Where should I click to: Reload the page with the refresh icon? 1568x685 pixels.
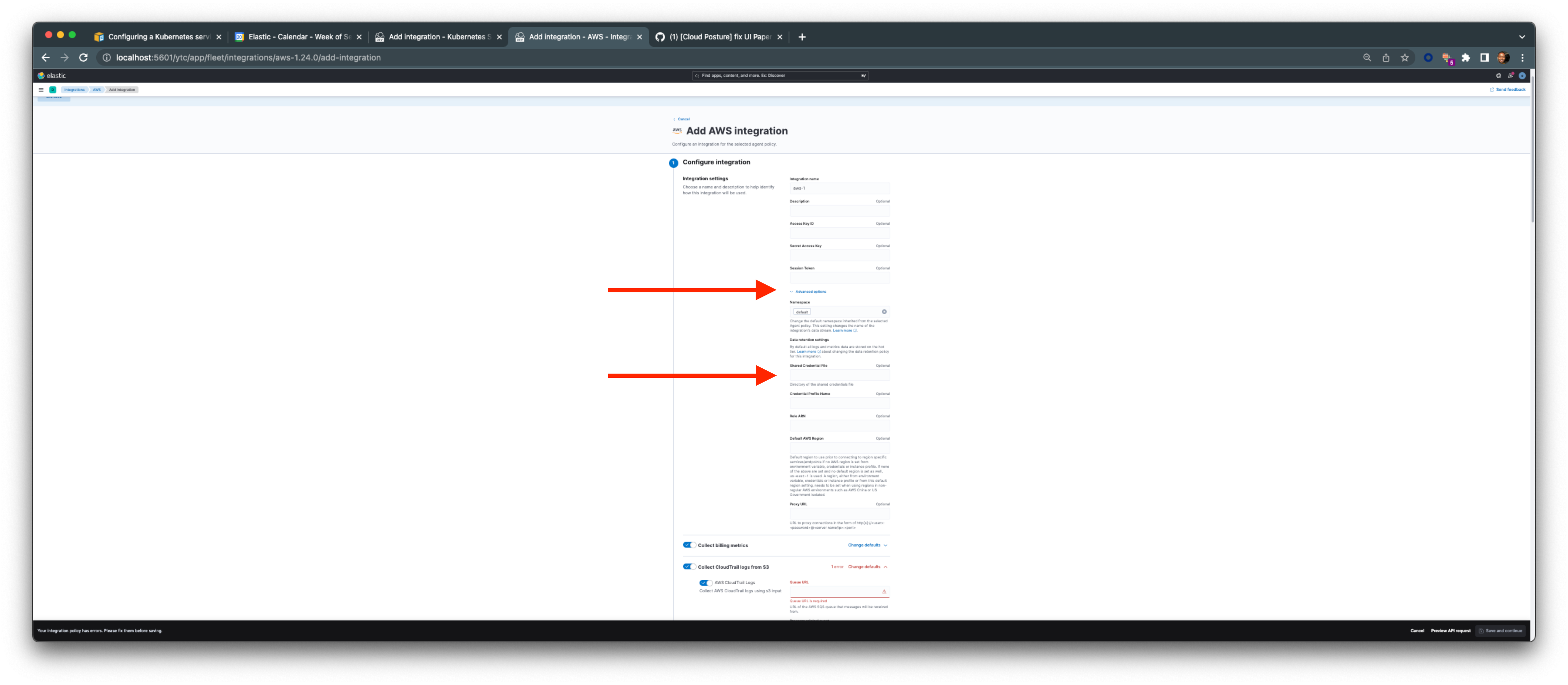pyautogui.click(x=83, y=57)
